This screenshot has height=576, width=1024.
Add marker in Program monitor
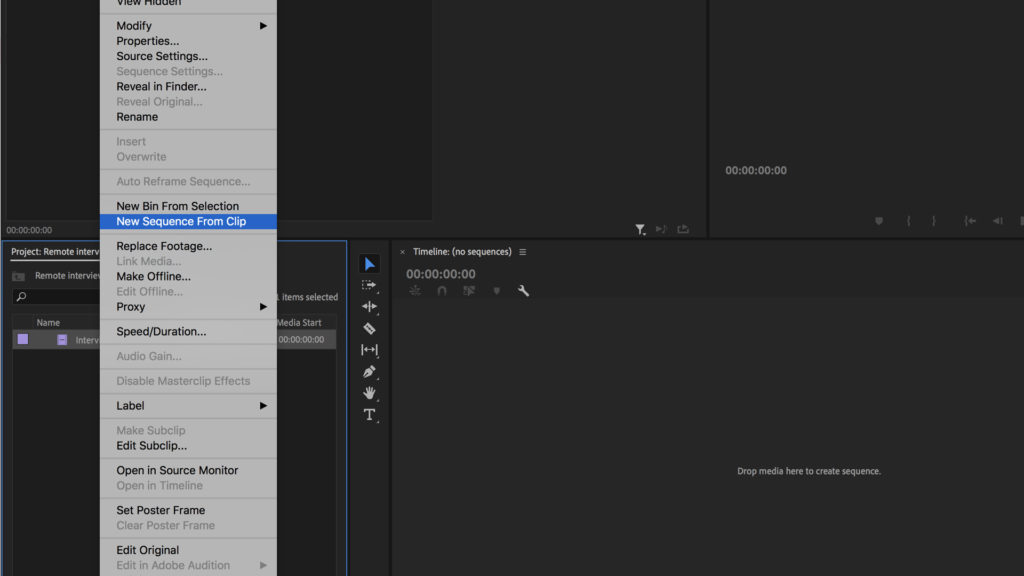pos(879,221)
